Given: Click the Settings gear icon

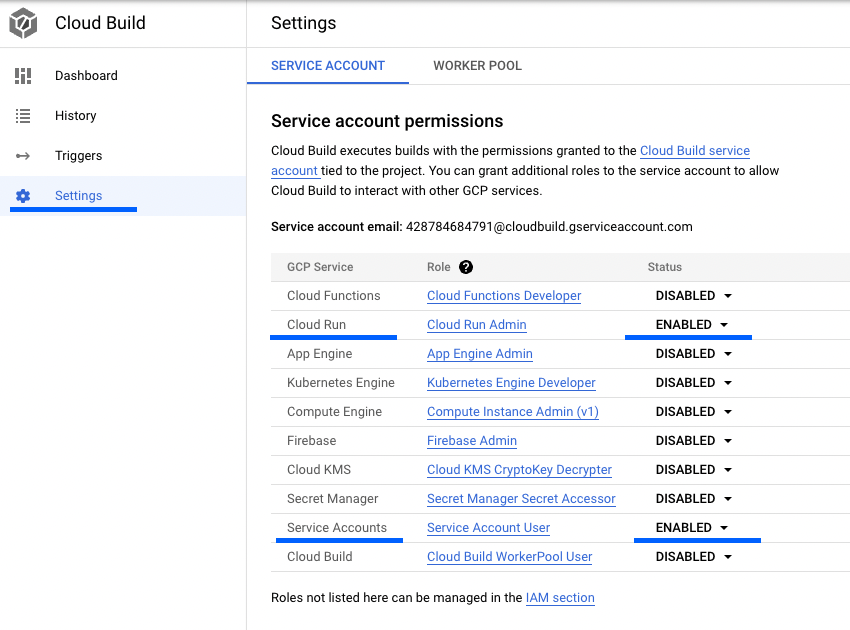Looking at the screenshot, I should coord(23,196).
